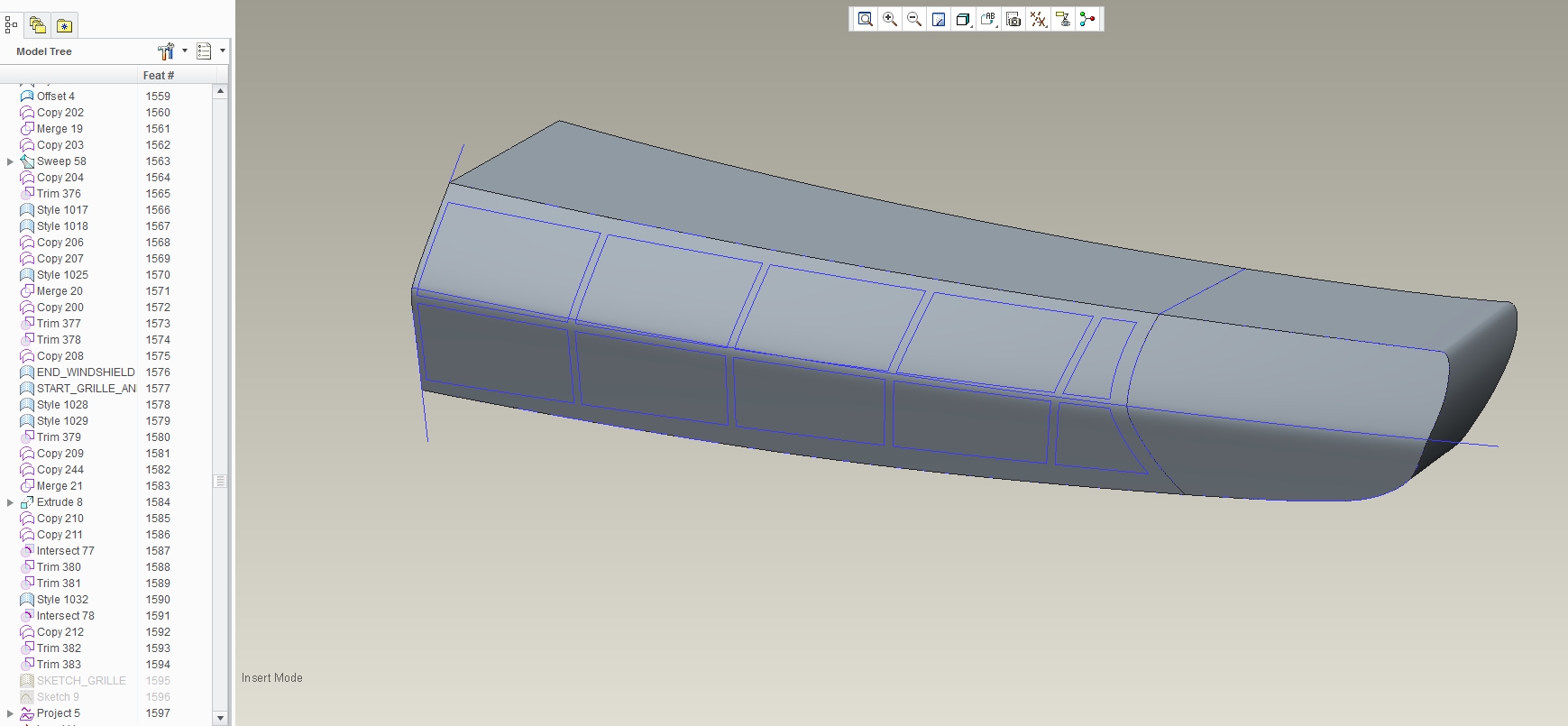Screen dimensions: 1568x726
Task: Select the Copy 206 feature
Action: click(x=60, y=243)
